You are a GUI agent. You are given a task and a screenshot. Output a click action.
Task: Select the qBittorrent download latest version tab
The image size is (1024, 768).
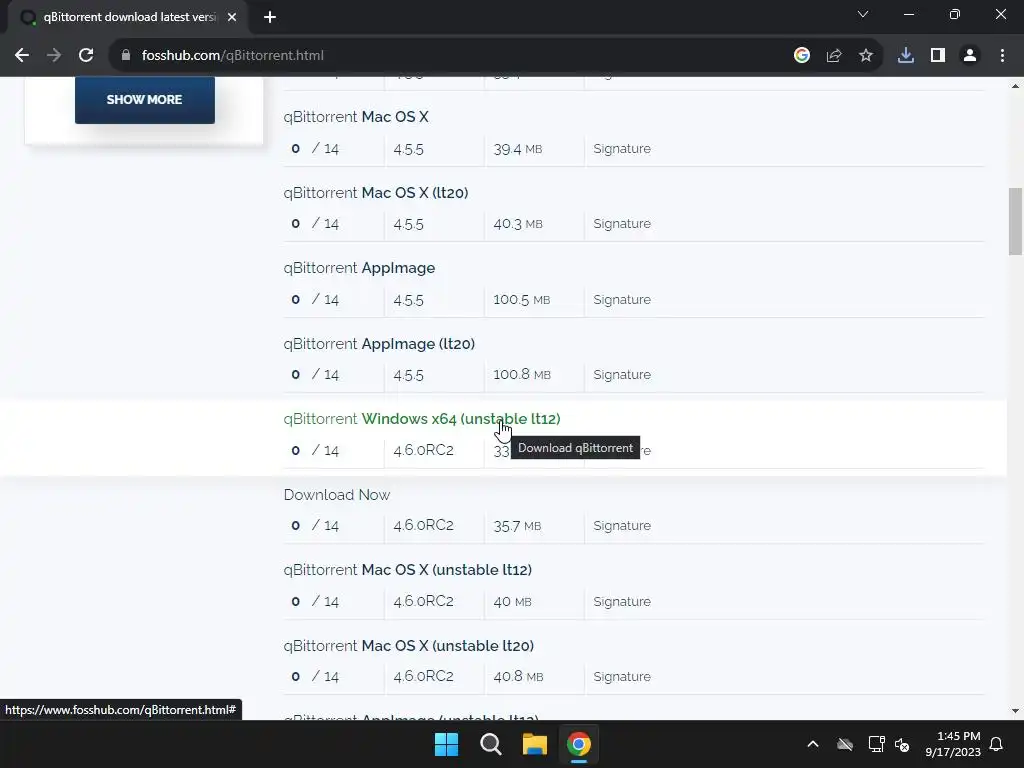(x=129, y=17)
